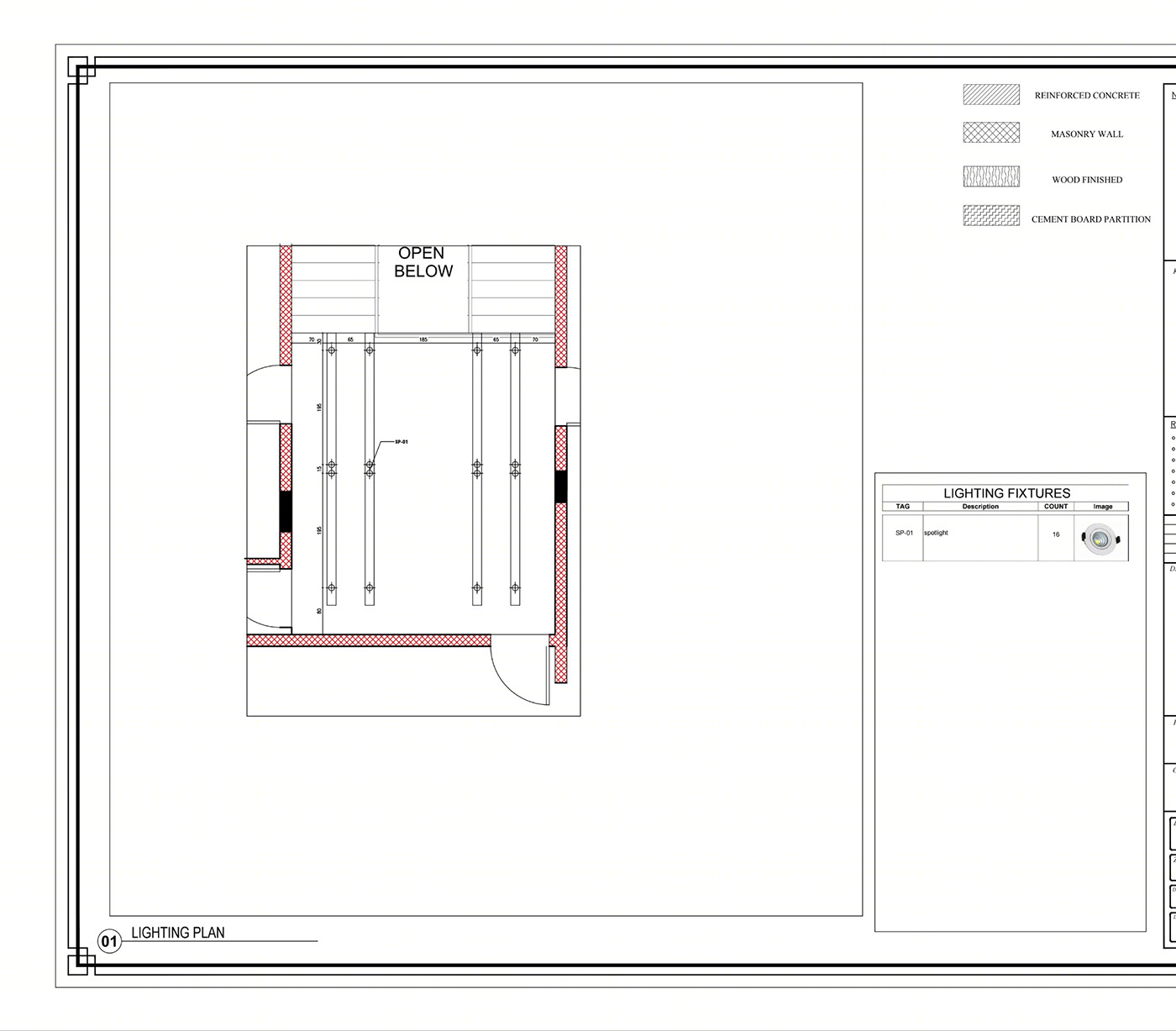Viewport: 1176px width, 1031px height.
Task: Click the LIGHTING PLAN title text
Action: pos(177,933)
